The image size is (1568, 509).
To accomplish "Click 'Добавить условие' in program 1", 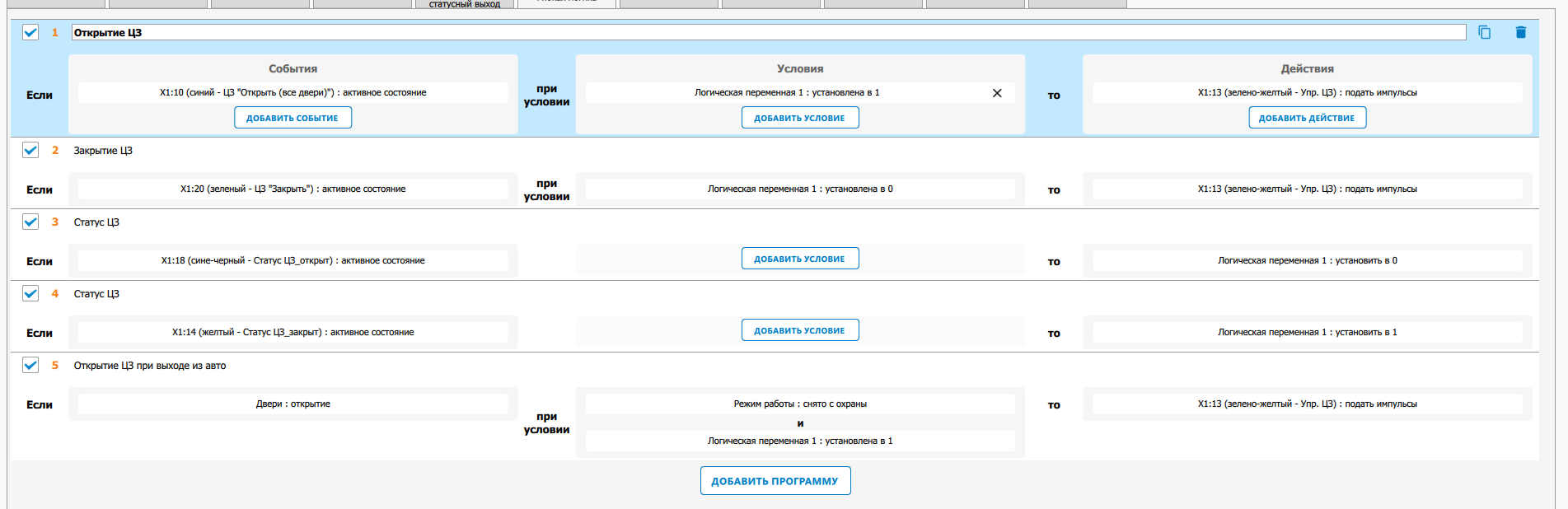I will (x=799, y=118).
